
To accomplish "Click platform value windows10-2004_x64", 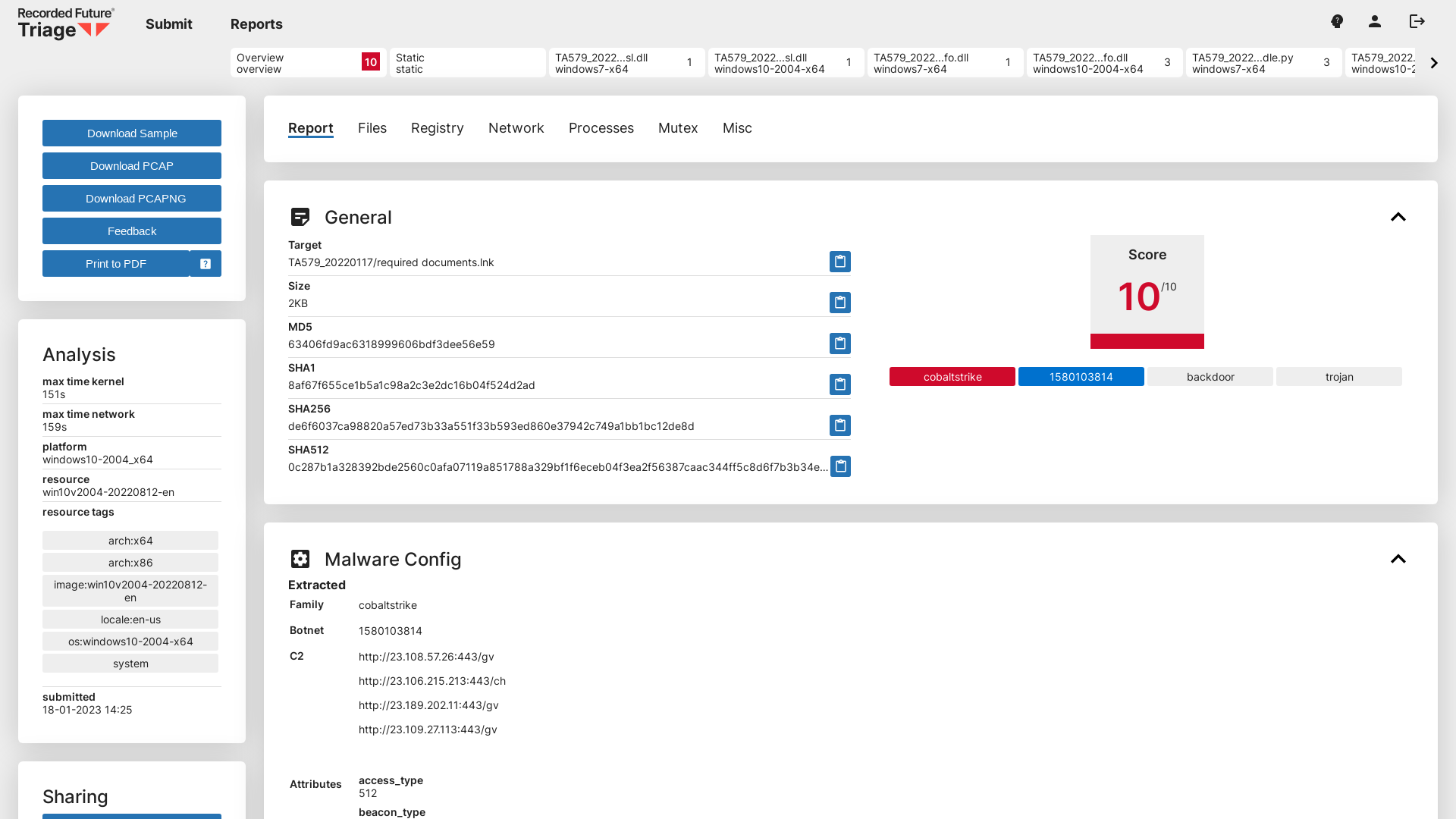I will (98, 460).
